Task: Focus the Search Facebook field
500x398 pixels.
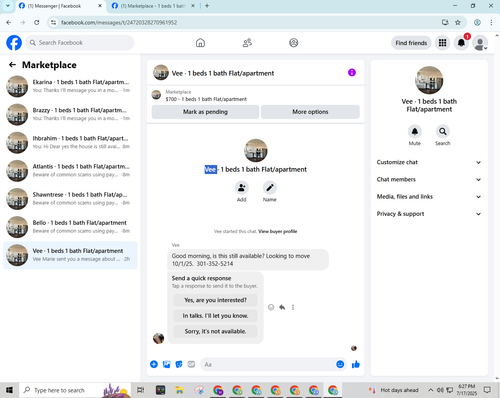Action: pyautogui.click(x=80, y=43)
